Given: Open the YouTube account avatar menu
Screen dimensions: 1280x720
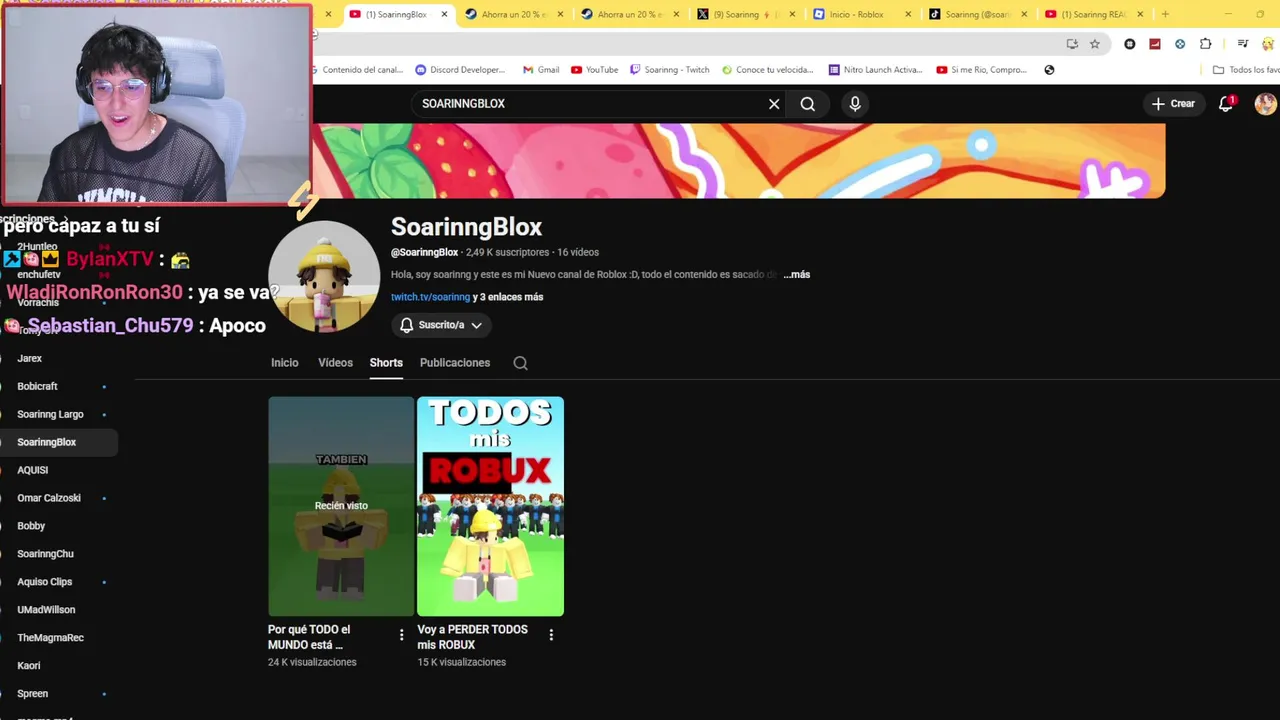Looking at the screenshot, I should click(x=1265, y=104).
